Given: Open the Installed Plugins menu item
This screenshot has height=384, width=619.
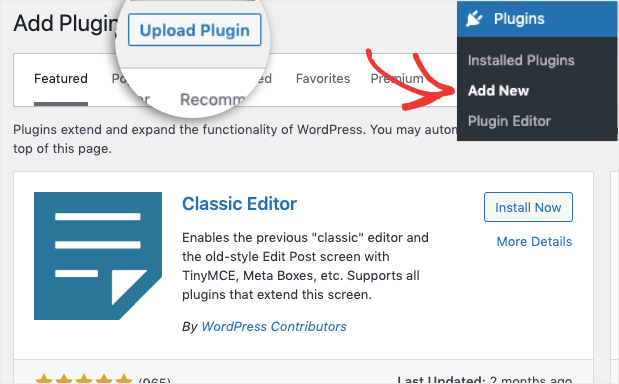Looking at the screenshot, I should (521, 60).
